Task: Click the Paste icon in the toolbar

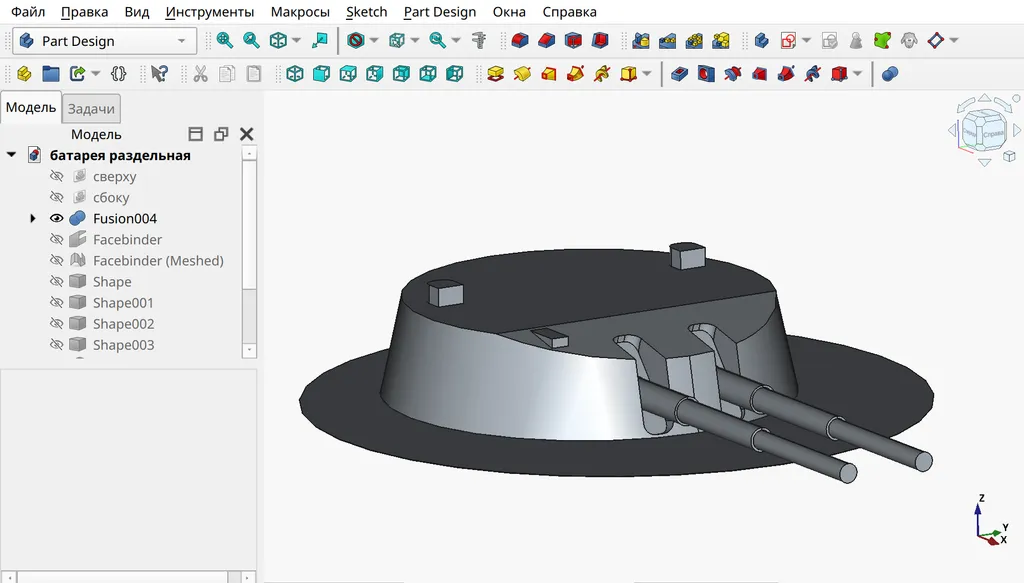Action: [x=254, y=73]
